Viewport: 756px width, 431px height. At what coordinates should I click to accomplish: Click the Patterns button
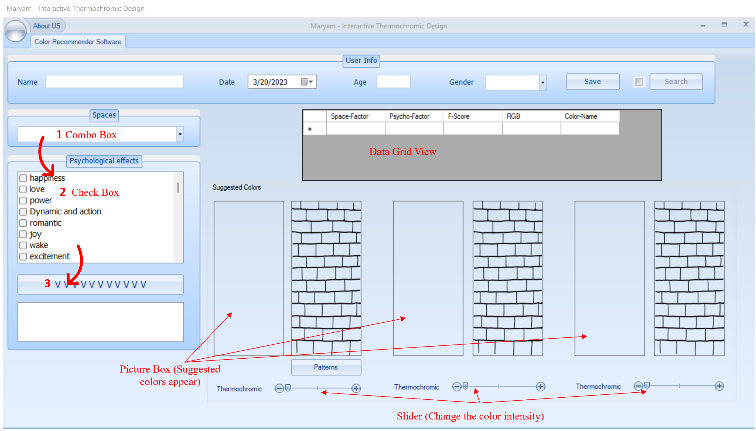tap(326, 367)
